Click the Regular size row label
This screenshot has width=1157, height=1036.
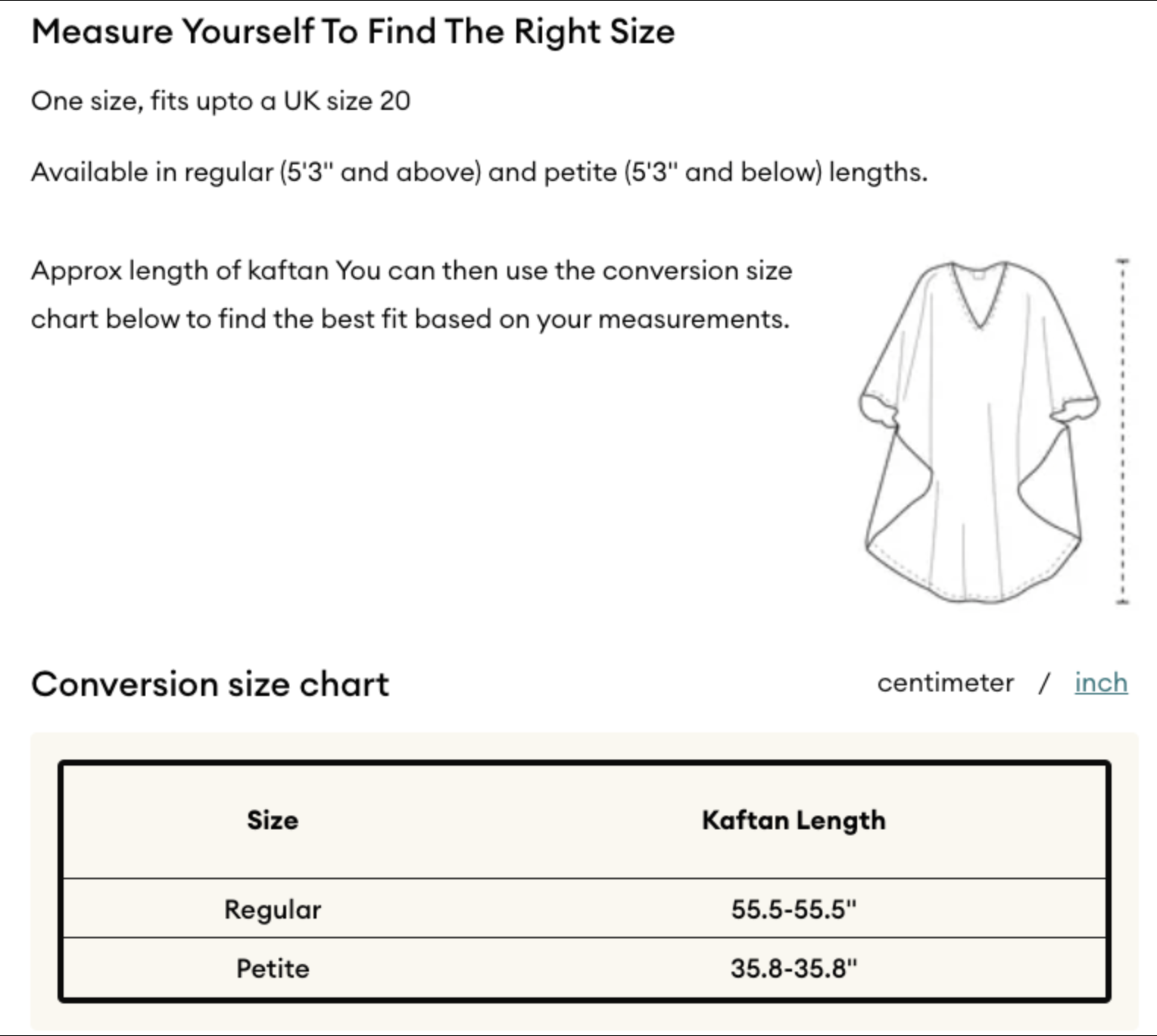point(273,909)
